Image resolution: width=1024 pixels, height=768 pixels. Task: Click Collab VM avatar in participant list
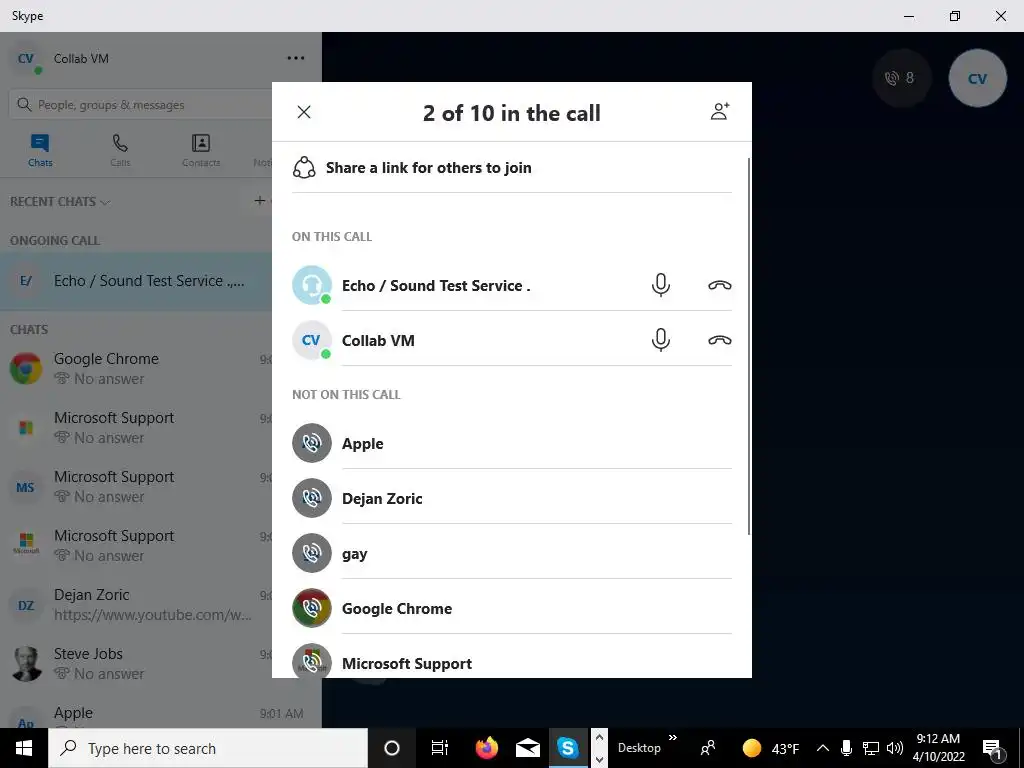(x=312, y=340)
